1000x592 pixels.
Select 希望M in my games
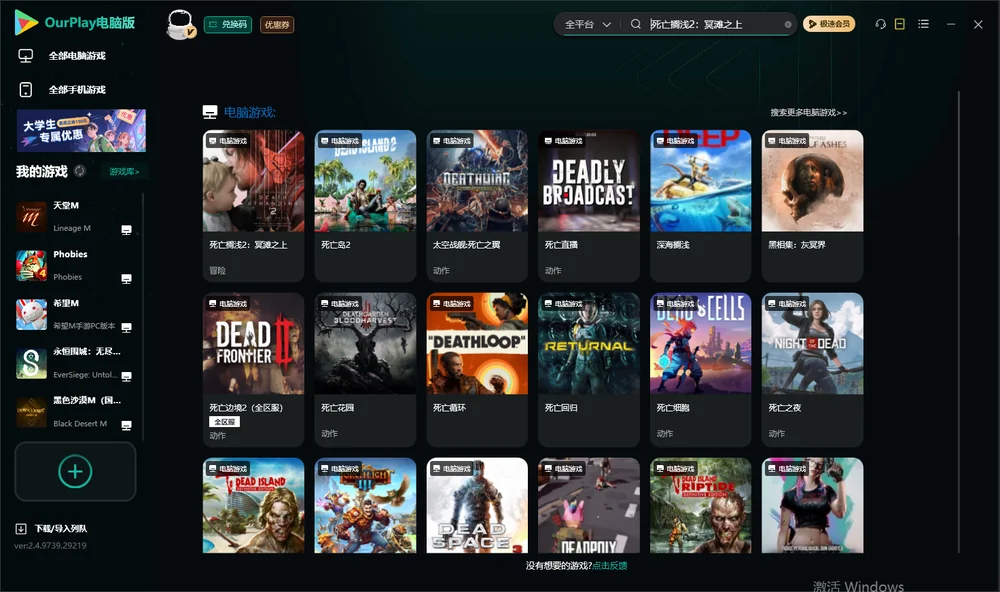point(75,315)
